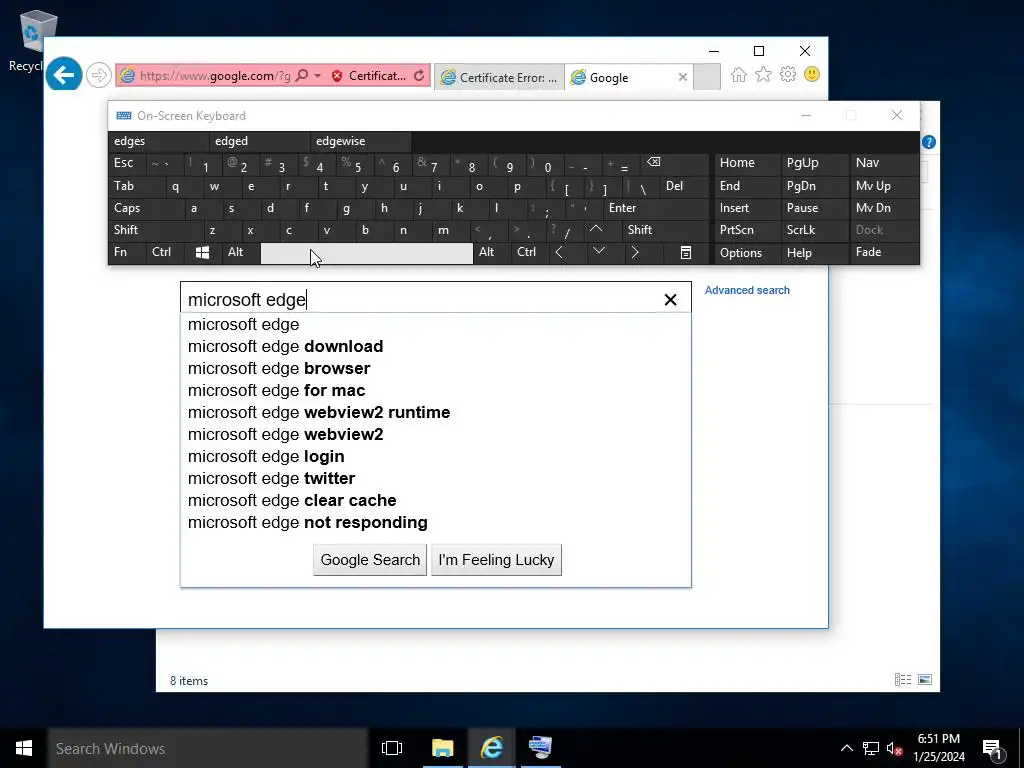Viewport: 1024px width, 768px height.
Task: Click the smiley feedback icon
Action: 812,74
